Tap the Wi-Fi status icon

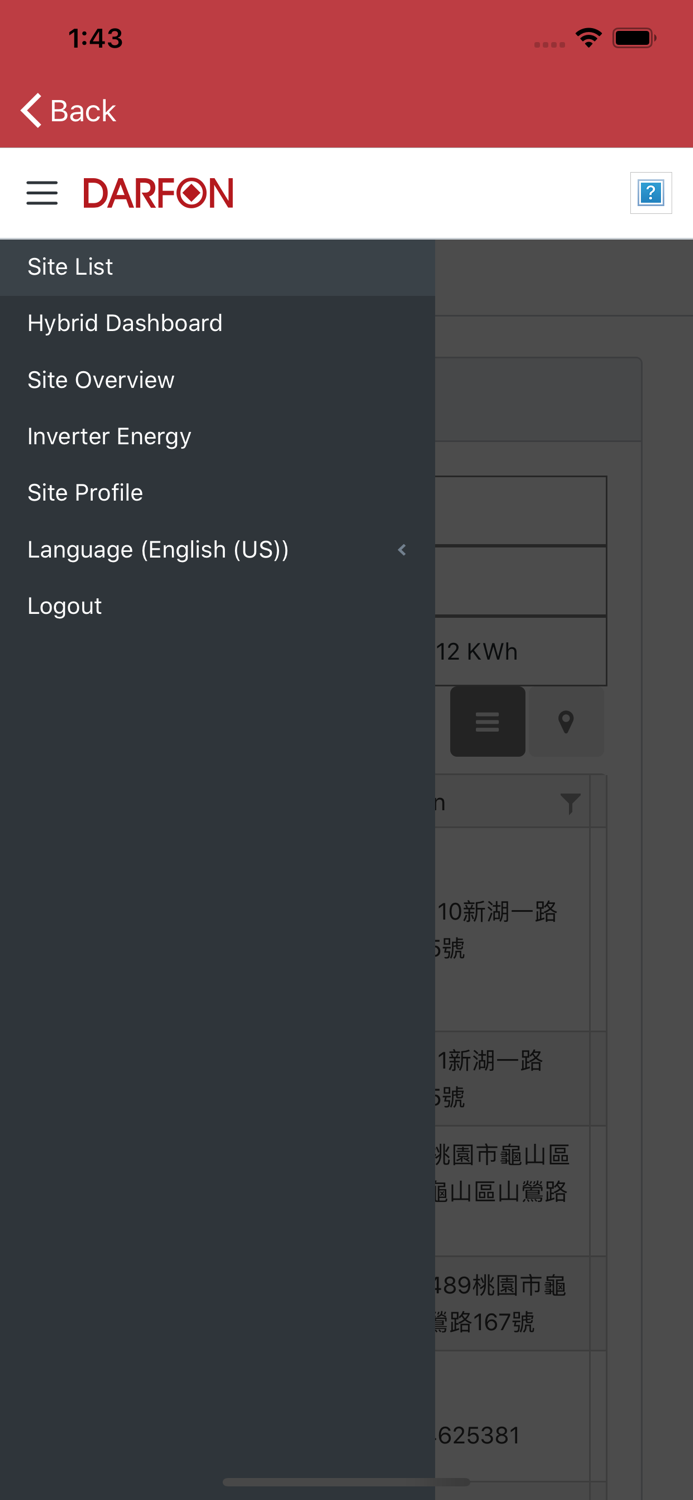(588, 37)
